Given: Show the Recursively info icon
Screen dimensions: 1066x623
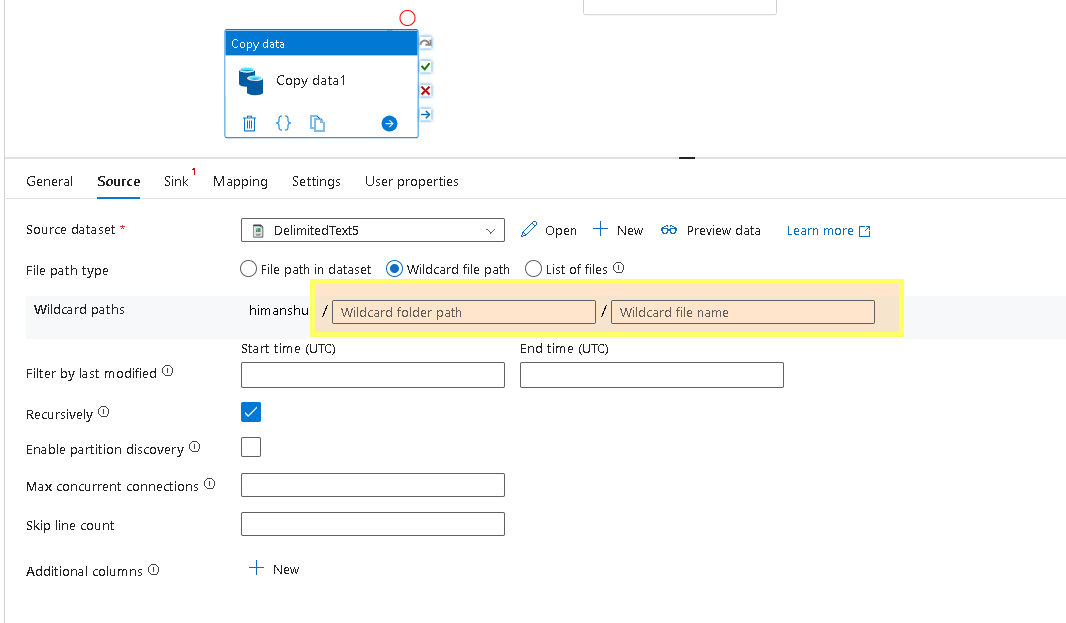Looking at the screenshot, I should 103,411.
